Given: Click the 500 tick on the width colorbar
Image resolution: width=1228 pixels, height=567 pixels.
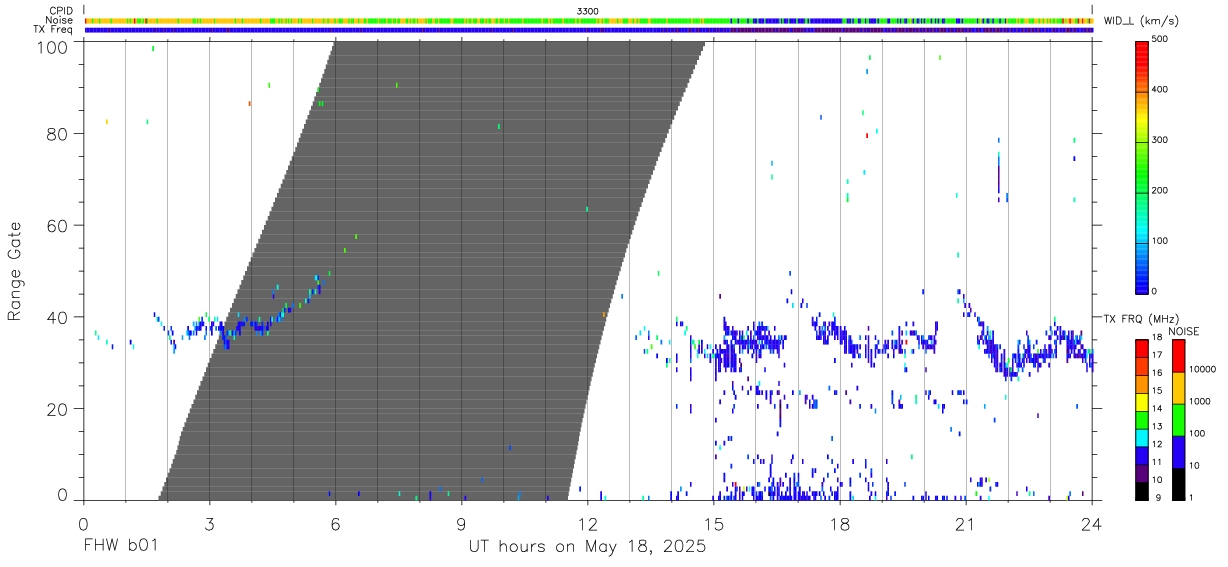Looking at the screenshot, I should (1160, 40).
